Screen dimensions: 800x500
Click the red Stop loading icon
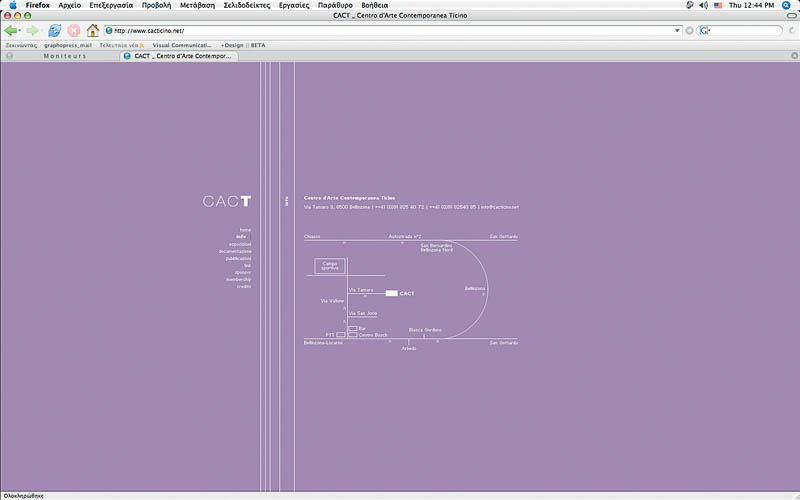coord(74,31)
